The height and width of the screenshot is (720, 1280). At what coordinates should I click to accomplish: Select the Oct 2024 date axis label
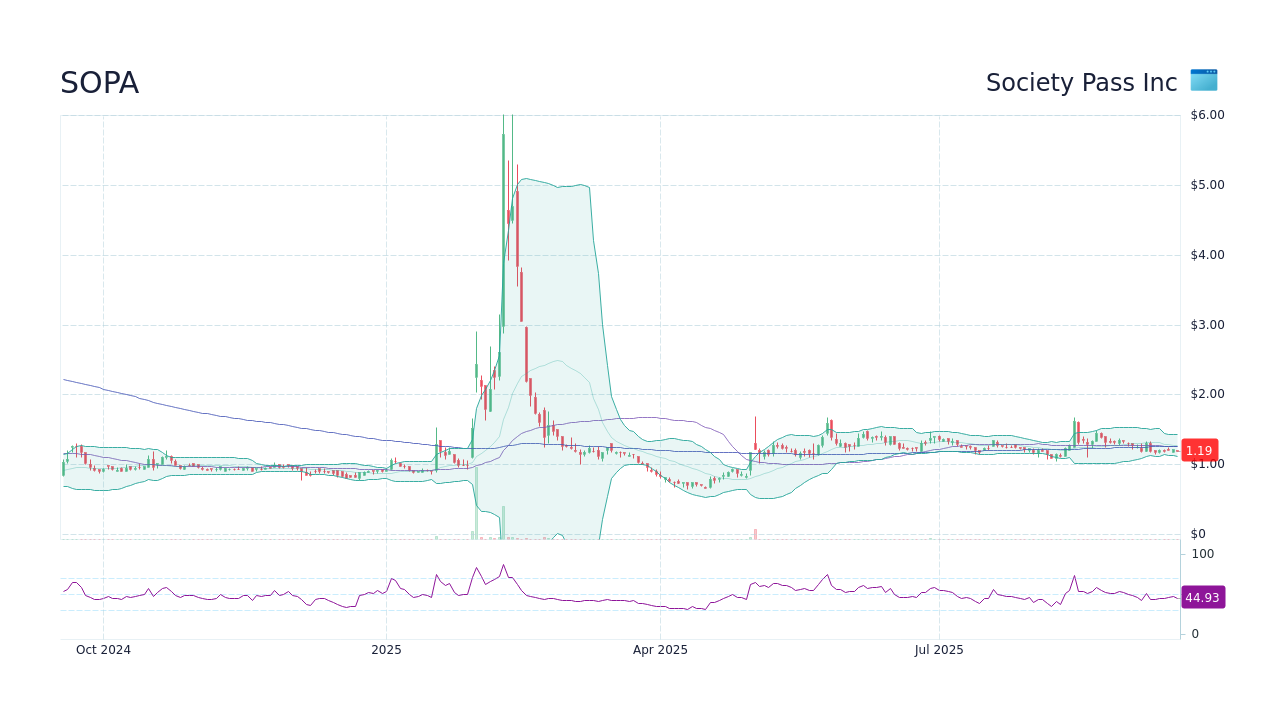(x=103, y=649)
